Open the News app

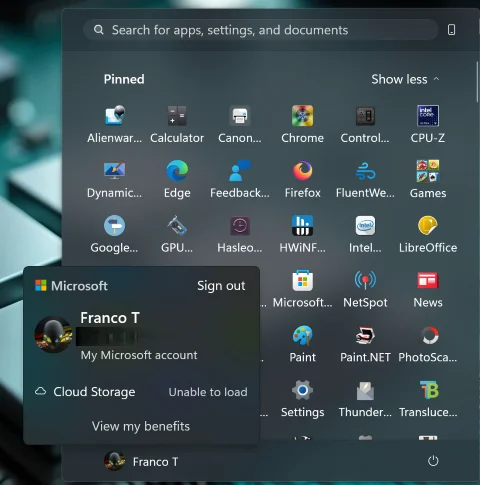pyautogui.click(x=428, y=289)
